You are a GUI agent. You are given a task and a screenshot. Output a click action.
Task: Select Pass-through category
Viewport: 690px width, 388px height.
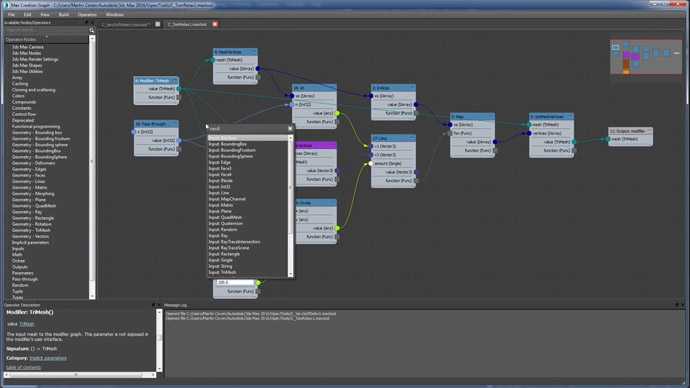click(25, 279)
